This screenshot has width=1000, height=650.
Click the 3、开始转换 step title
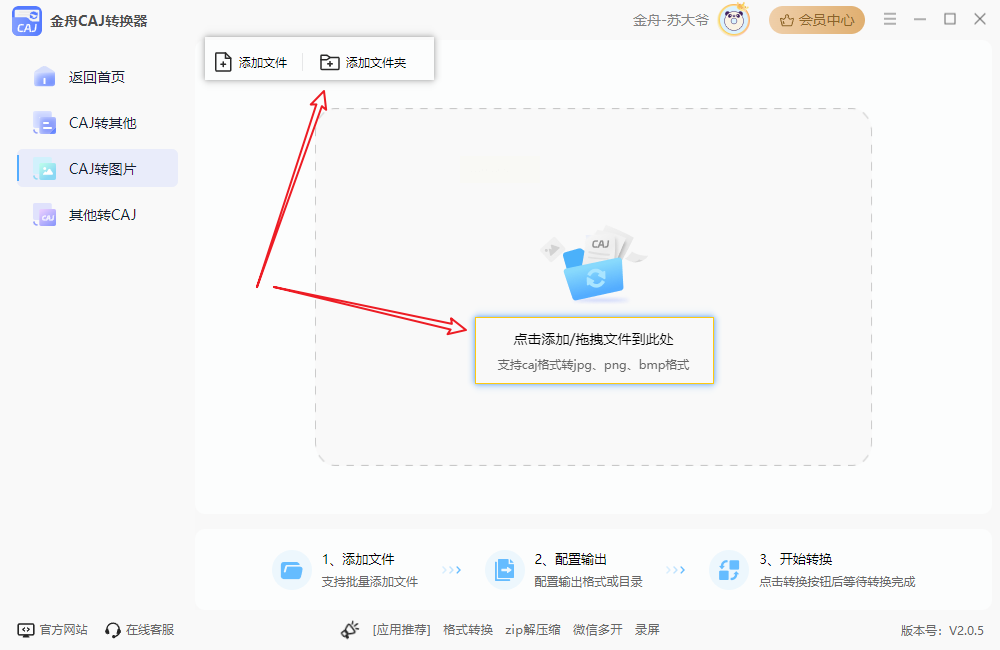(x=796, y=559)
